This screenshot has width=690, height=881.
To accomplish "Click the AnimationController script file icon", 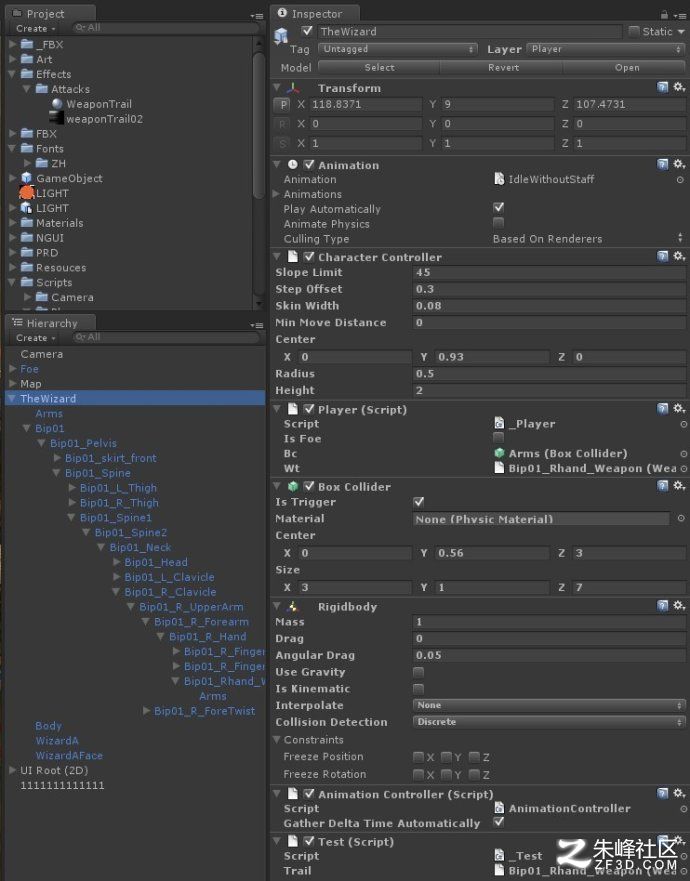I will 499,808.
